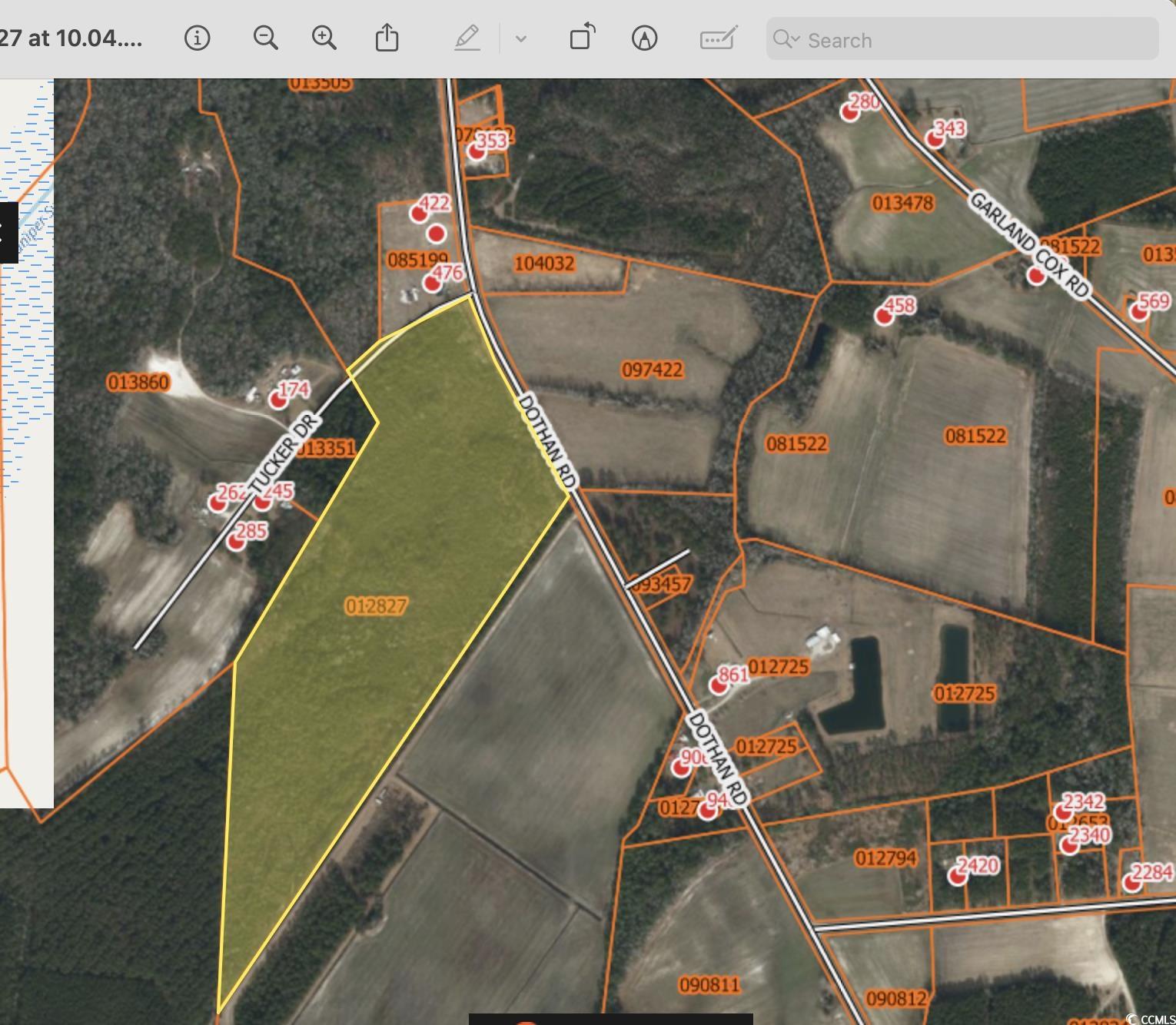Click the Garland Cox Rd road label
Viewport: 1176px width, 1025px height.
[1029, 245]
